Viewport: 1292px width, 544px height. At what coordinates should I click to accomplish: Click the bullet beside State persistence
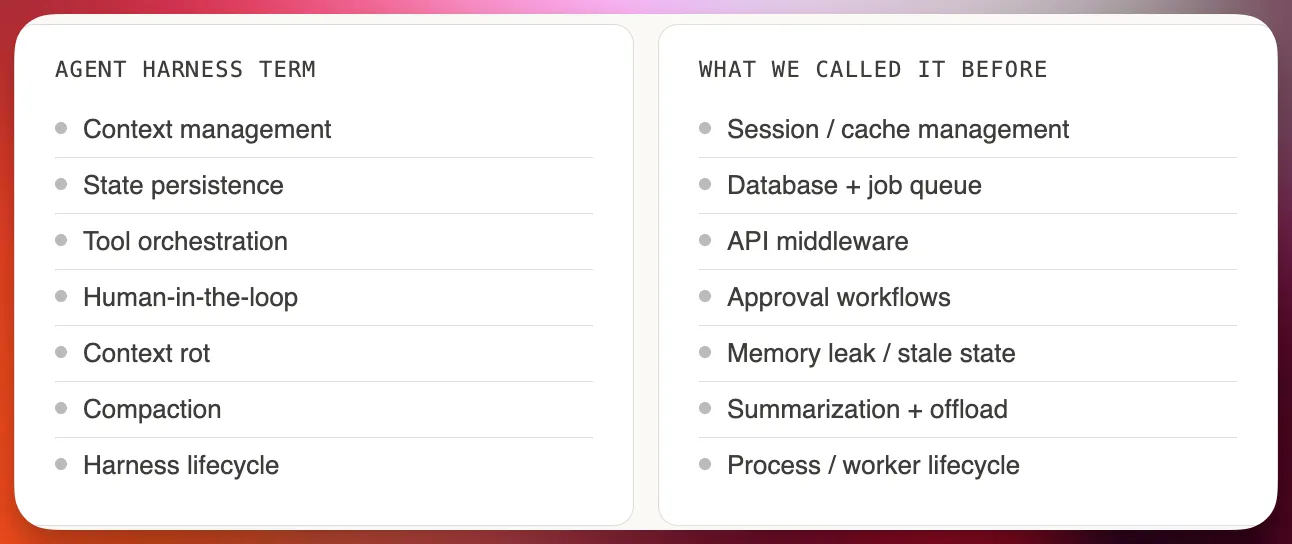(61, 184)
